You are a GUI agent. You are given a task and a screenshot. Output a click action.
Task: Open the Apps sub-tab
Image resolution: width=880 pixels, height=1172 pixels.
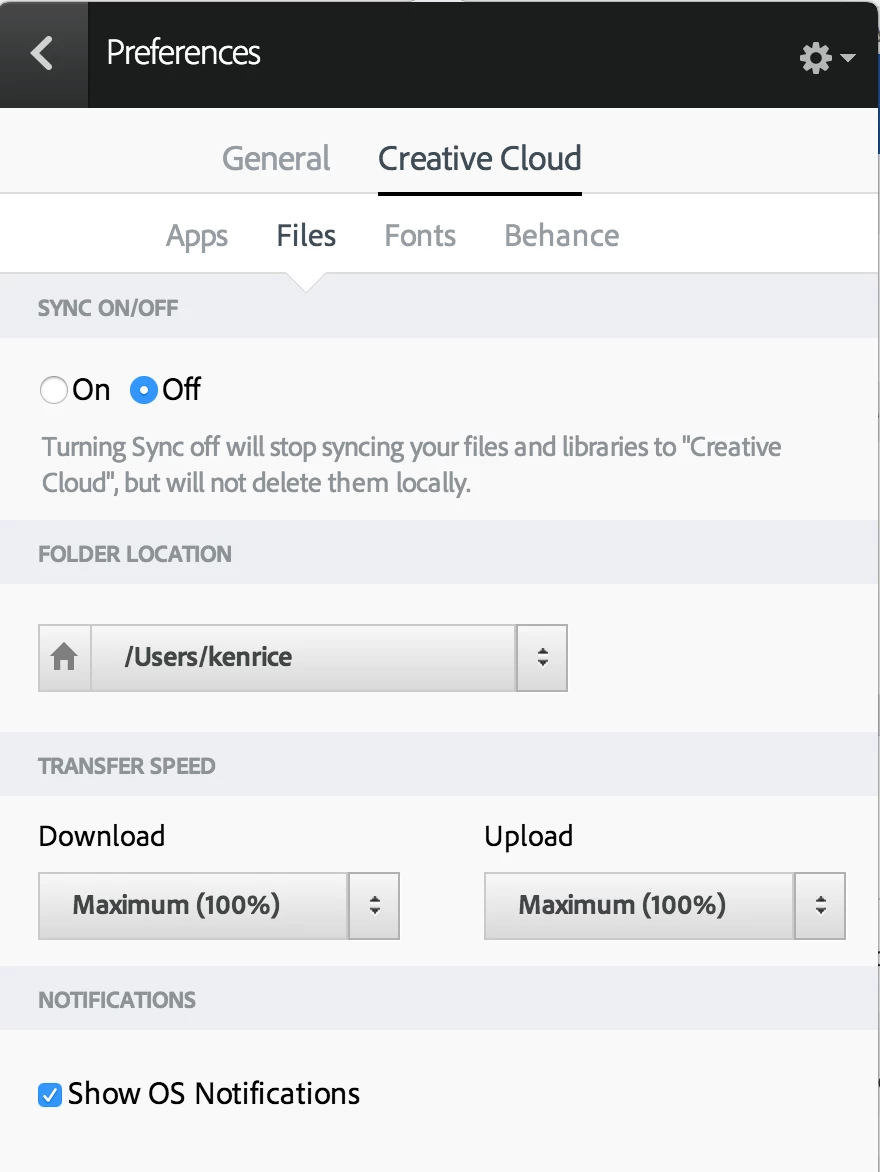197,236
